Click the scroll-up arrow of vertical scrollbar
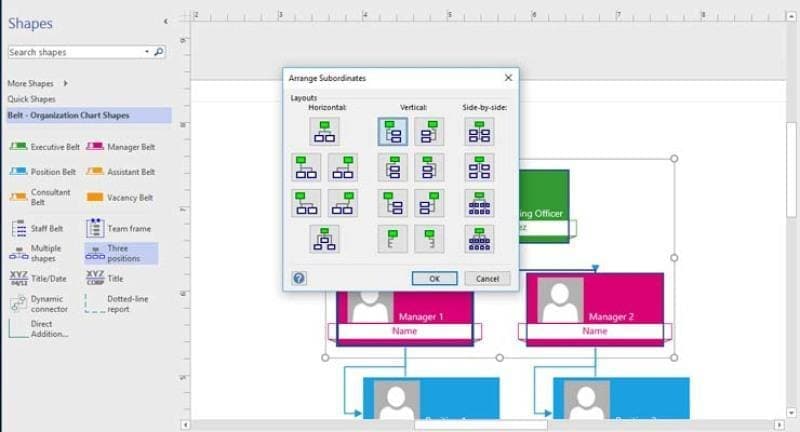This screenshot has height=432, width=800. point(791,16)
